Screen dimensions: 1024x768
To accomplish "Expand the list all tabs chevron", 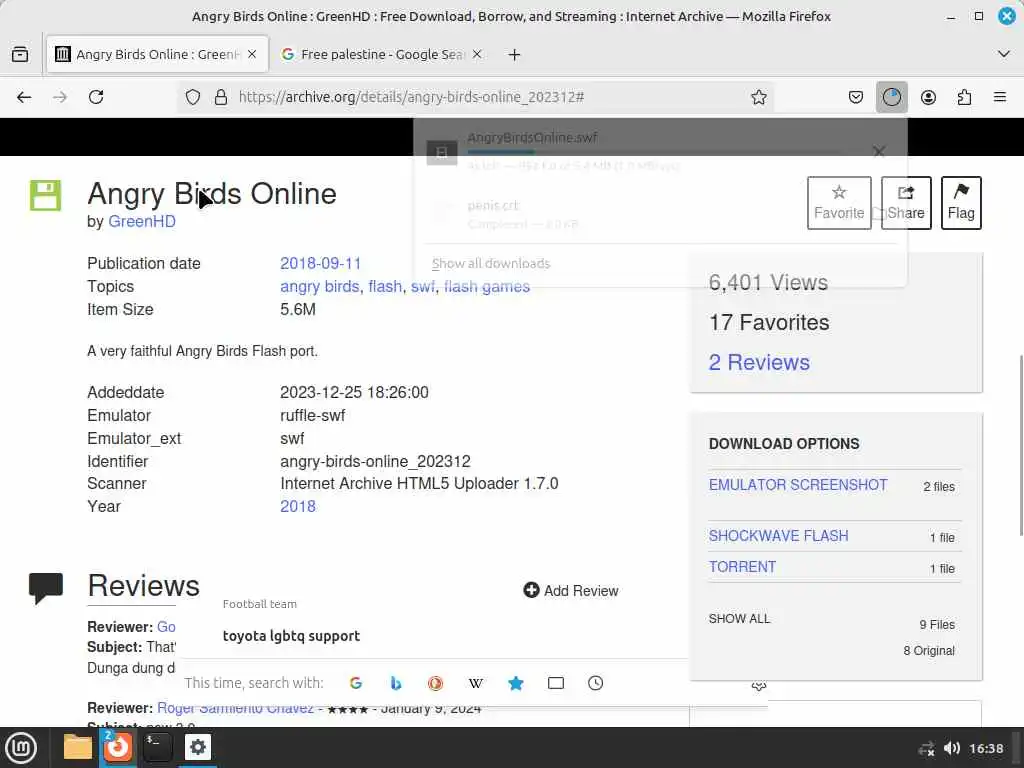I will (x=1004, y=54).
